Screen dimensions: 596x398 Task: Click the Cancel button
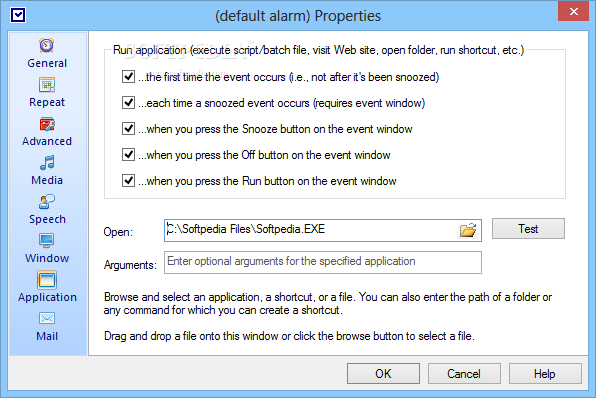click(x=464, y=373)
